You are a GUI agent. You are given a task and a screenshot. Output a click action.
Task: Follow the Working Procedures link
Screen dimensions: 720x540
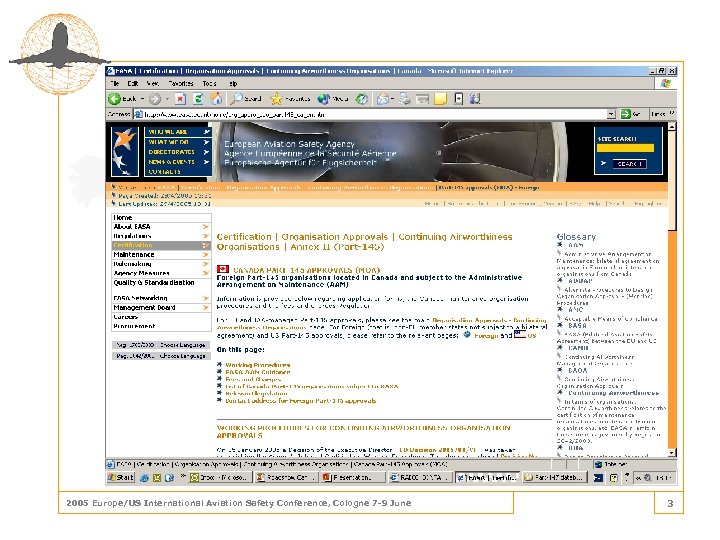pyautogui.click(x=258, y=365)
